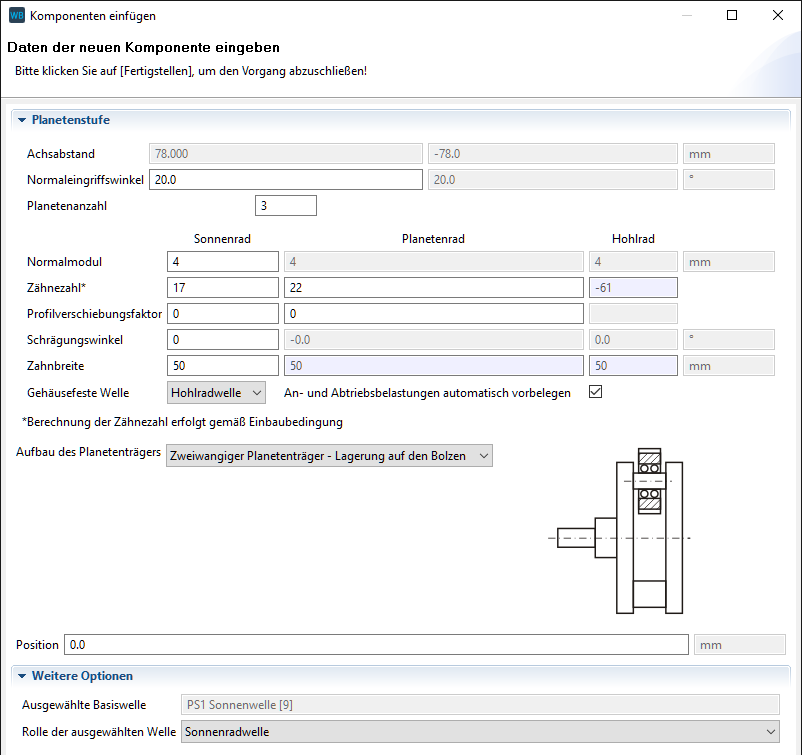Click Planetenrad Zähnezahl field with 22

433,288
